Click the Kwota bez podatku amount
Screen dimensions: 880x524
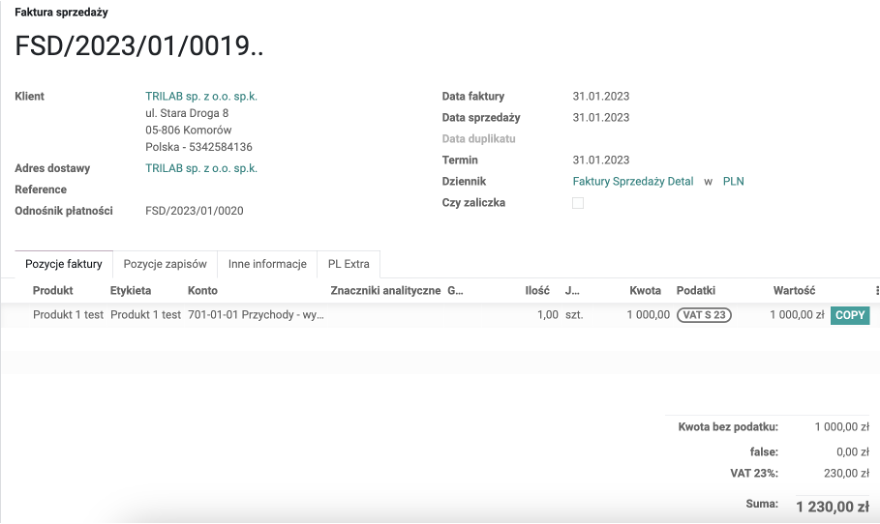(842, 428)
